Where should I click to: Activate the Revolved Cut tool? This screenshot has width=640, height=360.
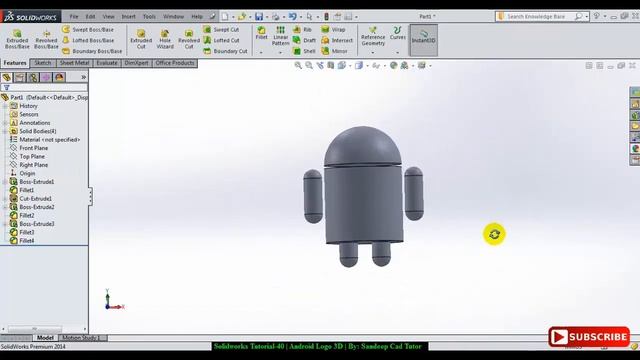(189, 39)
